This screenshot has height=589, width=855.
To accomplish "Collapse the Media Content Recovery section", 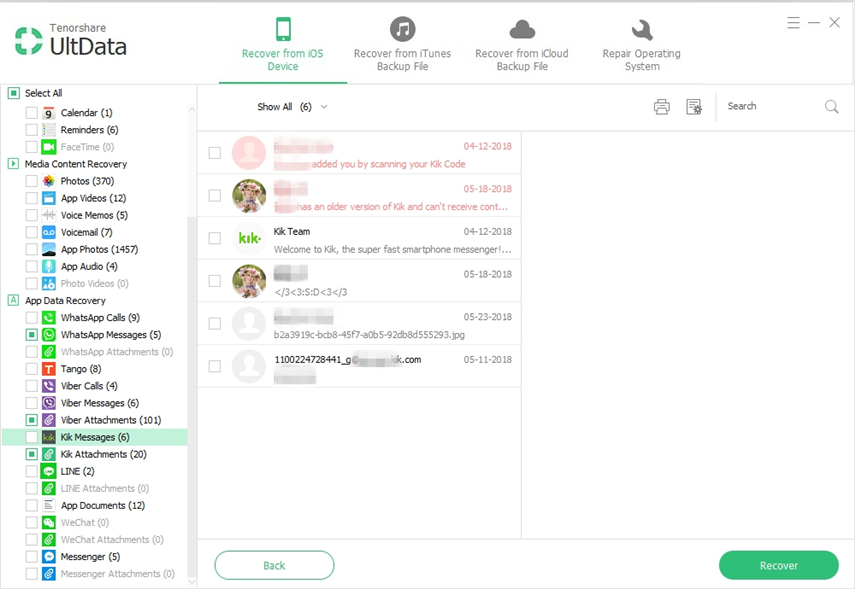I will [x=13, y=164].
